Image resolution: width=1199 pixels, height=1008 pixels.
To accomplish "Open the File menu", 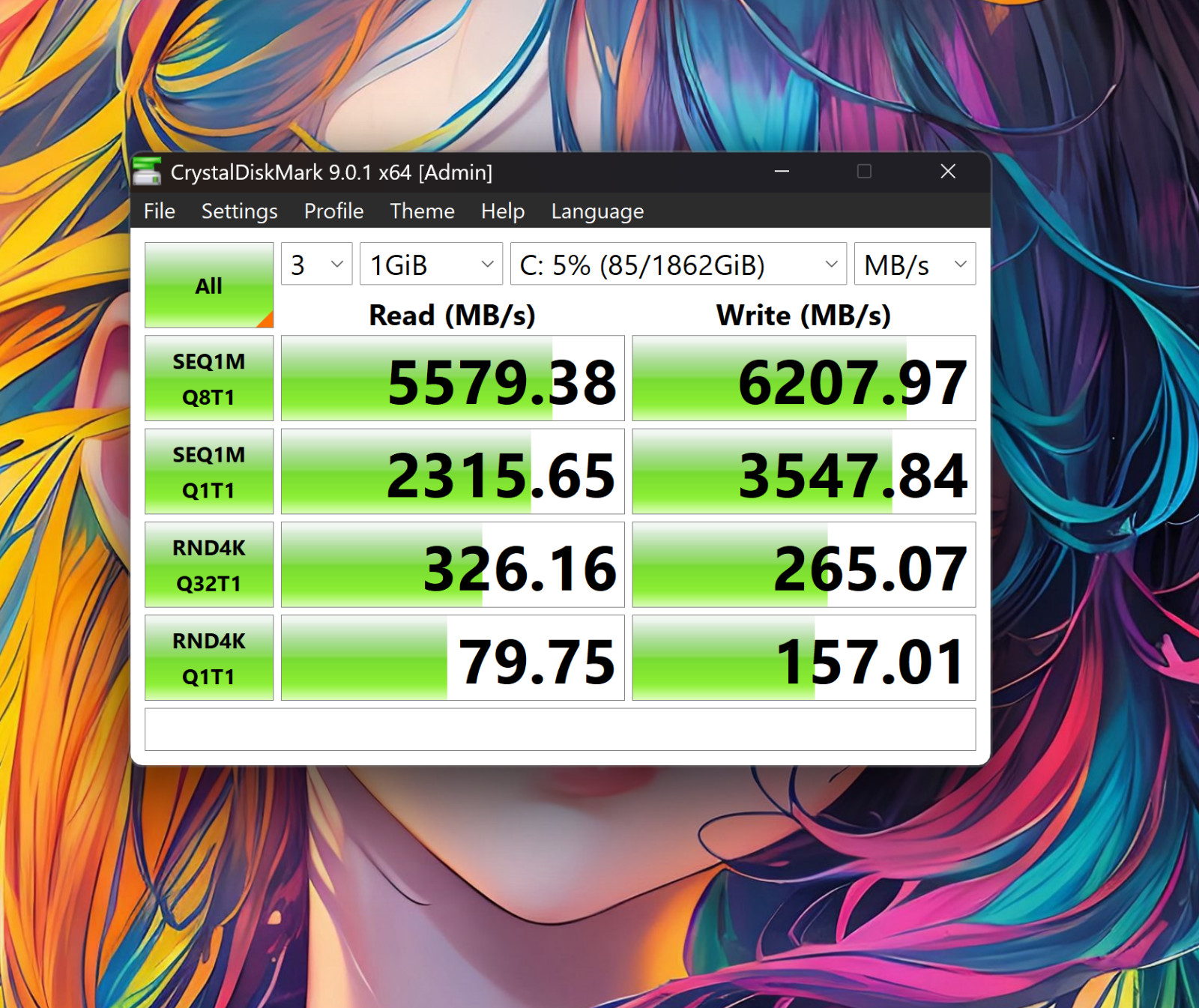I will pos(160,211).
